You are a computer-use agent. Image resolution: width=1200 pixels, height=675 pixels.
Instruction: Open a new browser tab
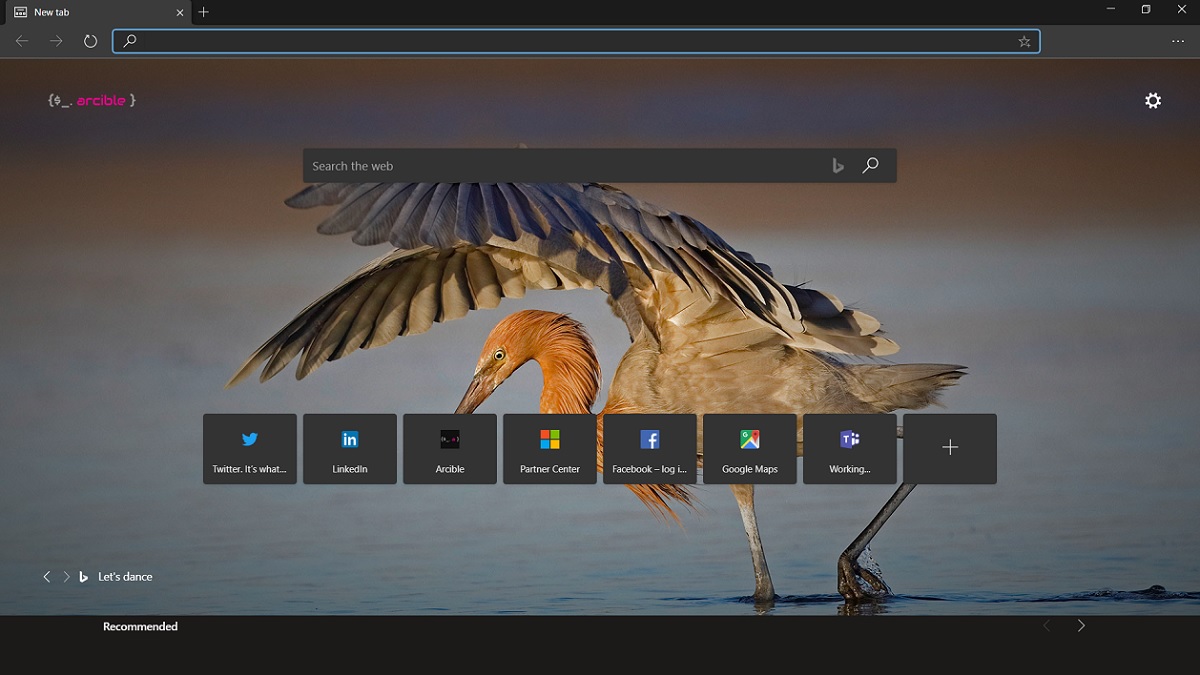pyautogui.click(x=204, y=12)
